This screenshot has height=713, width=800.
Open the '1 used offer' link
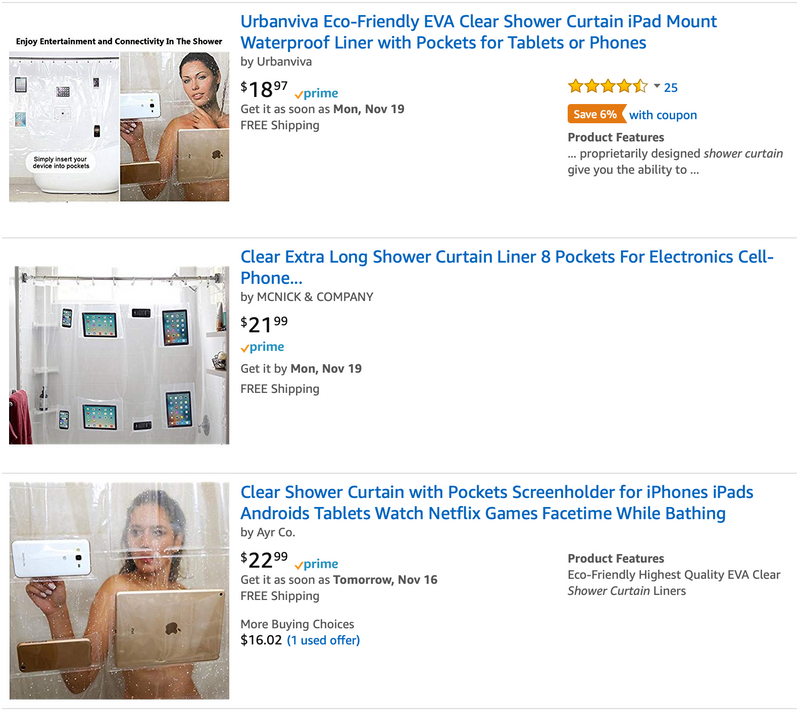tap(323, 640)
